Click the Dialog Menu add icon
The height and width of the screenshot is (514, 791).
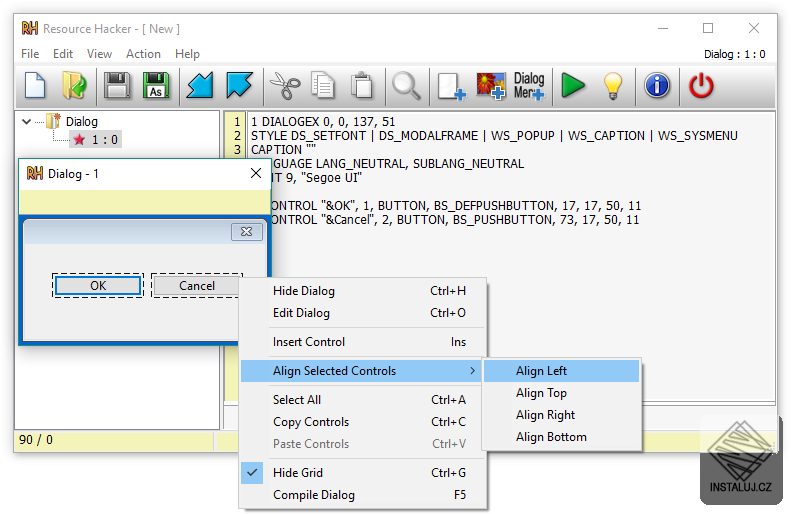(529, 85)
